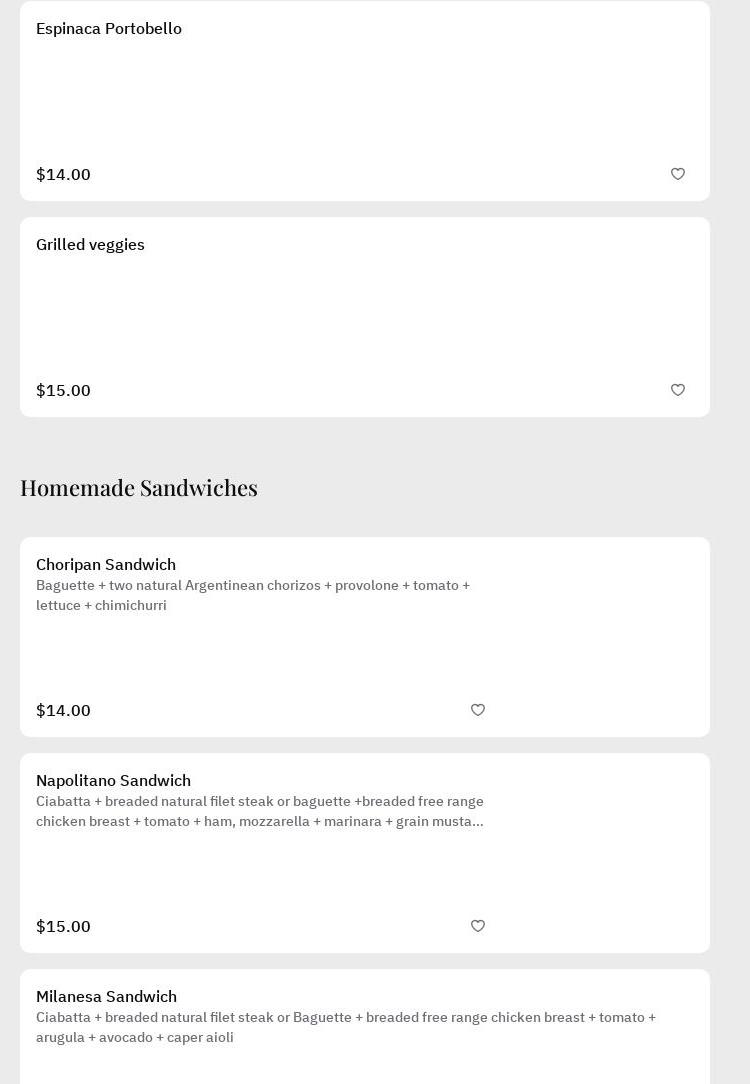Open the Choripan Sandwich title
Viewport: 750px width, 1084px height.
106,565
